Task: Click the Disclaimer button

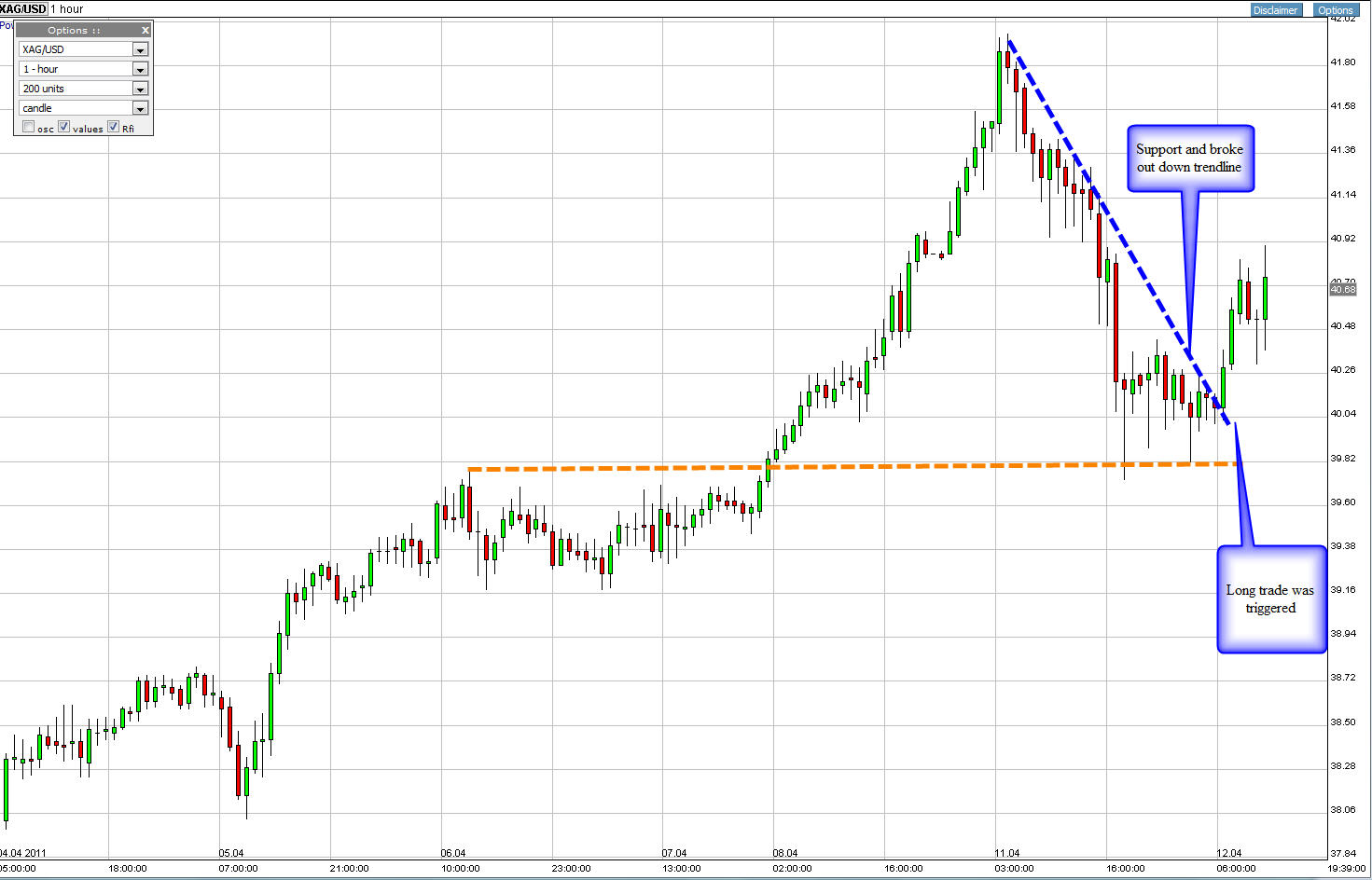Action: point(1275,10)
